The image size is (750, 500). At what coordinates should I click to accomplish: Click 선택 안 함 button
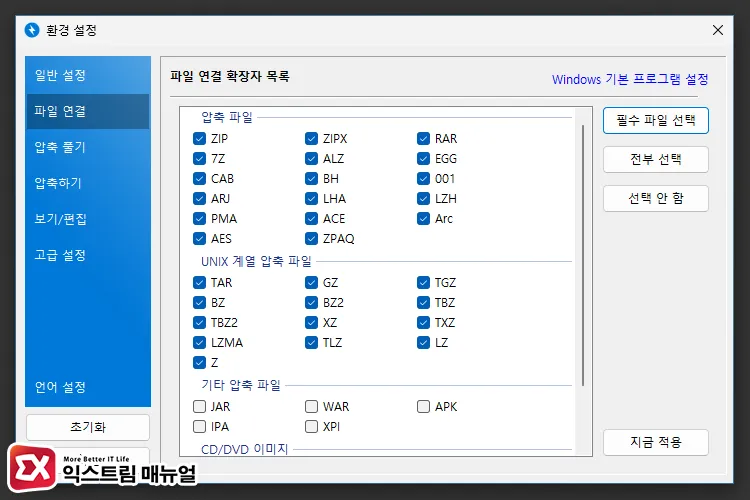655,198
